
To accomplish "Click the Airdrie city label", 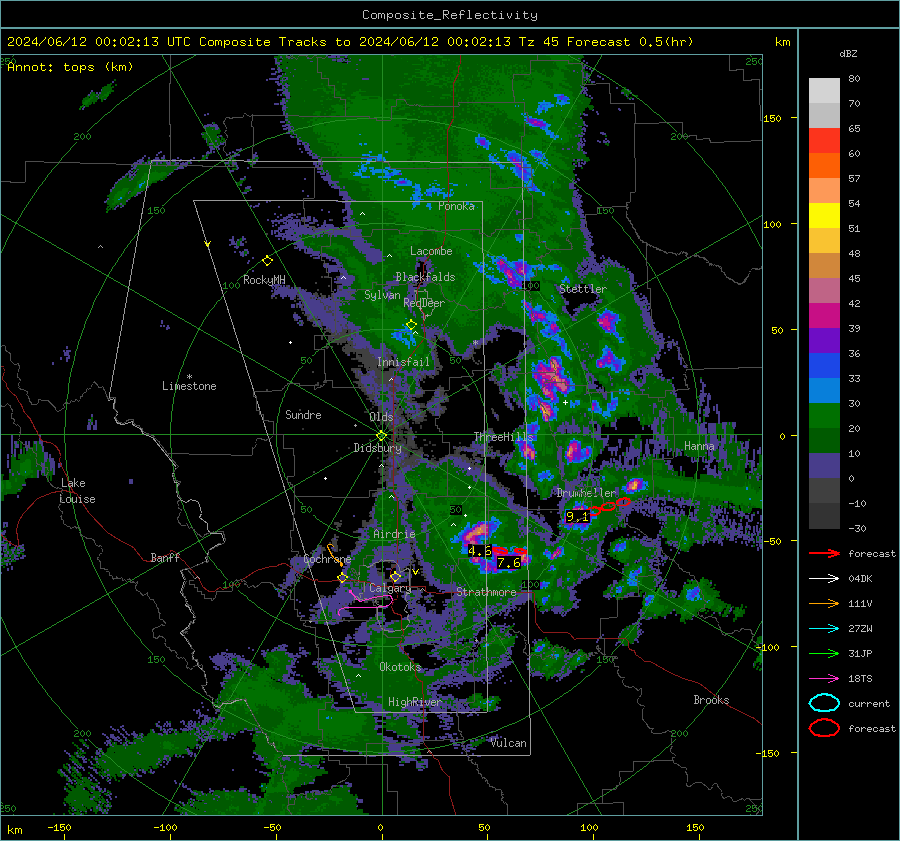I will click(394, 534).
